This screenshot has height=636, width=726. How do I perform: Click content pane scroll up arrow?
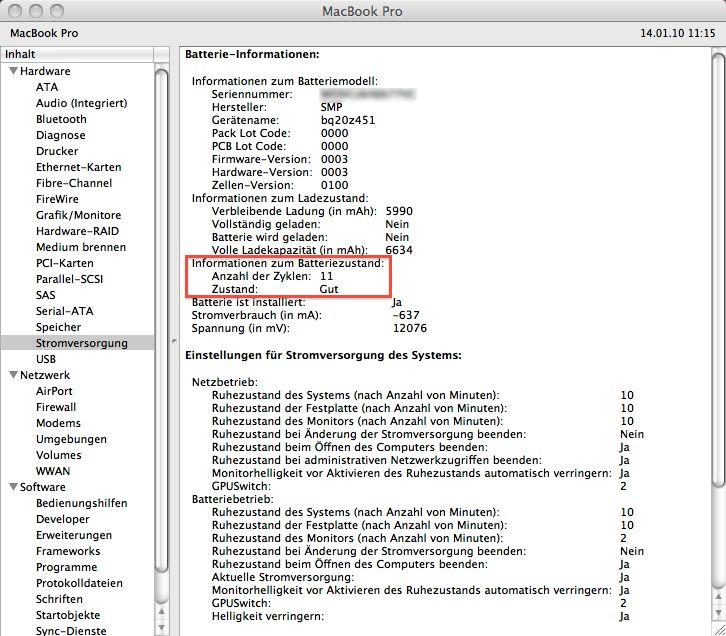coord(719,597)
